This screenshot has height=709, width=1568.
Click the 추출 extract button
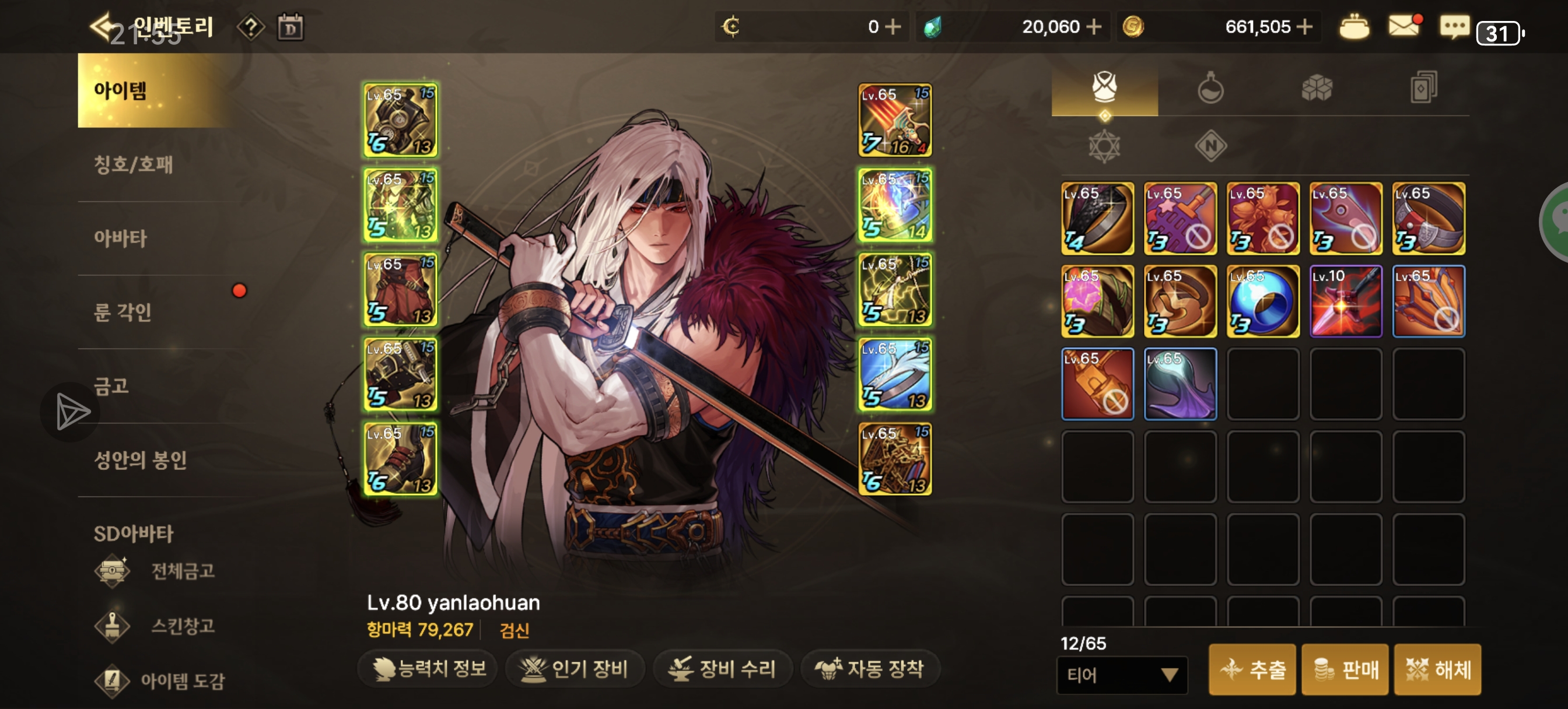1251,669
